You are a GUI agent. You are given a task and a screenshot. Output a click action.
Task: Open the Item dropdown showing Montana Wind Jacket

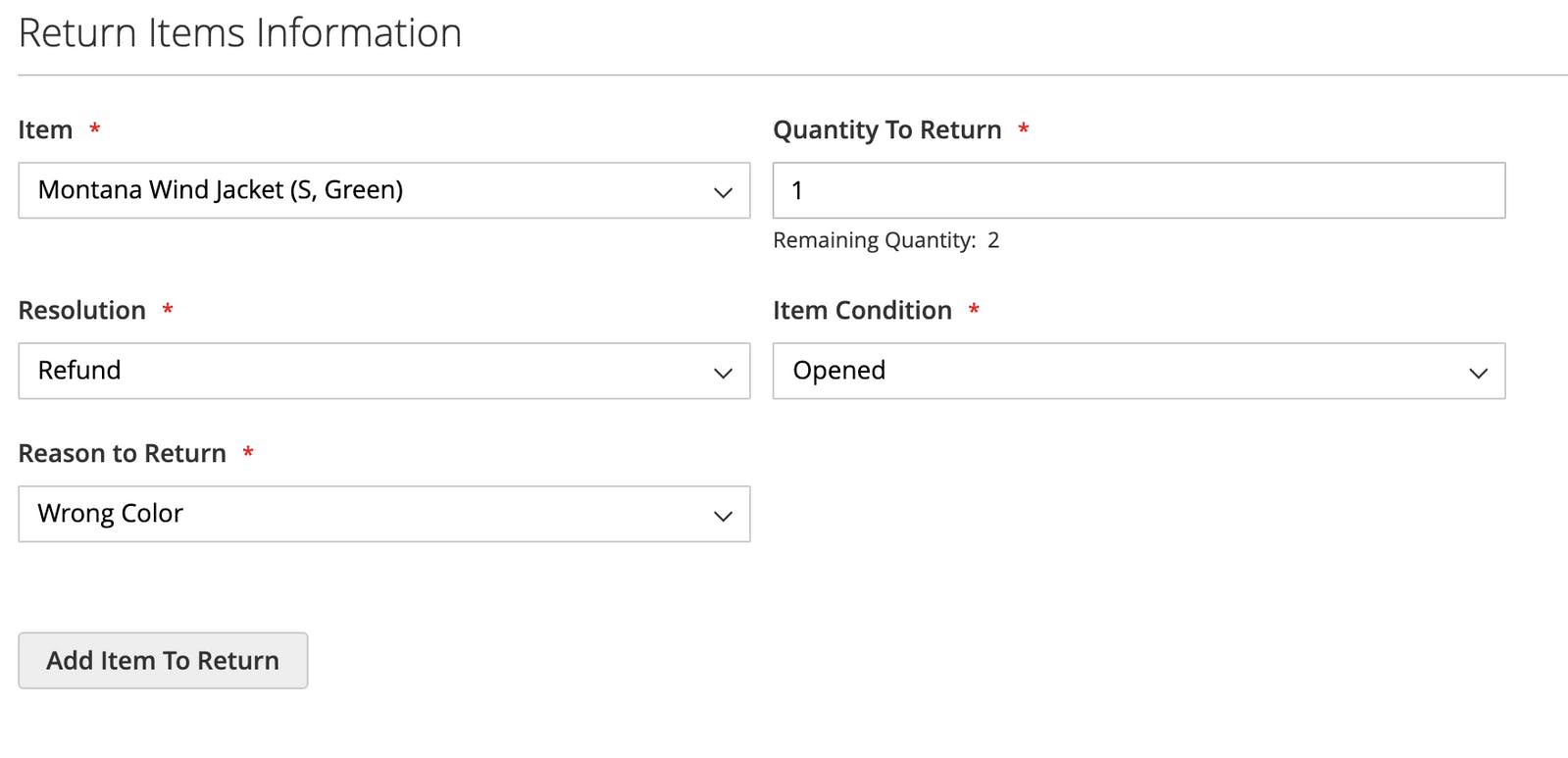[384, 190]
